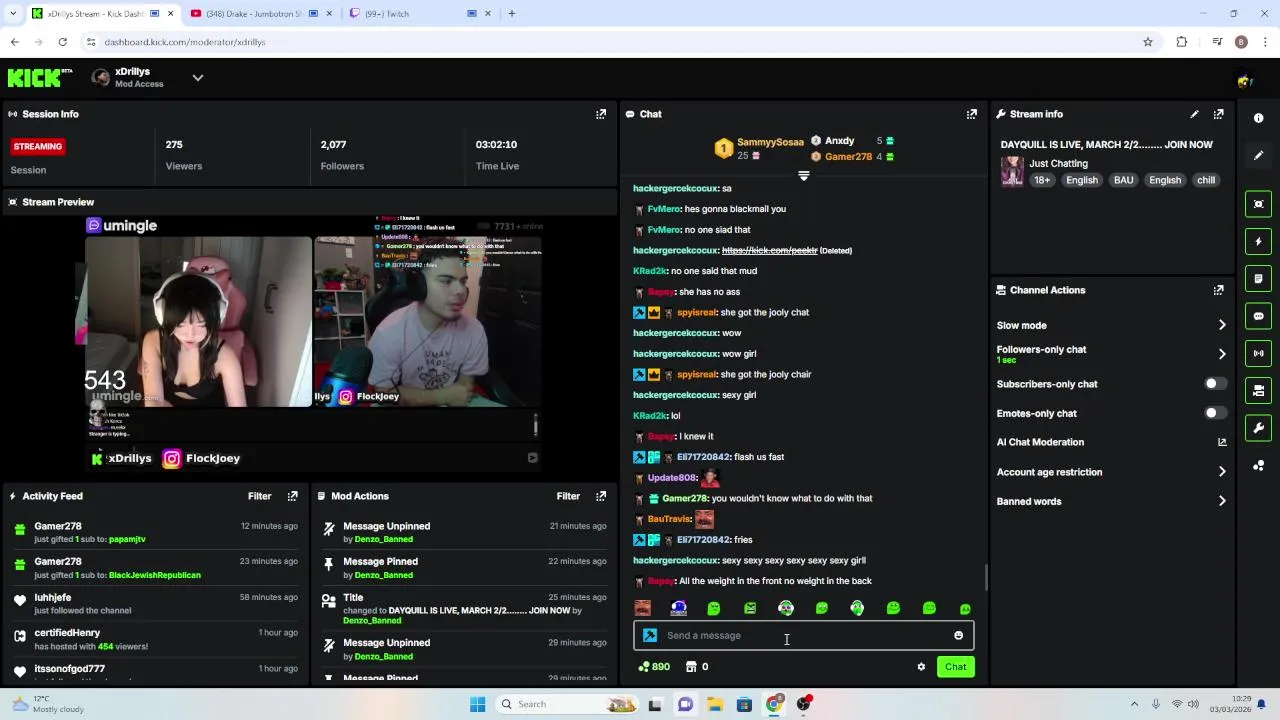Click the pencil icon in the right sidebar
Image resolution: width=1280 pixels, height=720 pixels.
1258,155
